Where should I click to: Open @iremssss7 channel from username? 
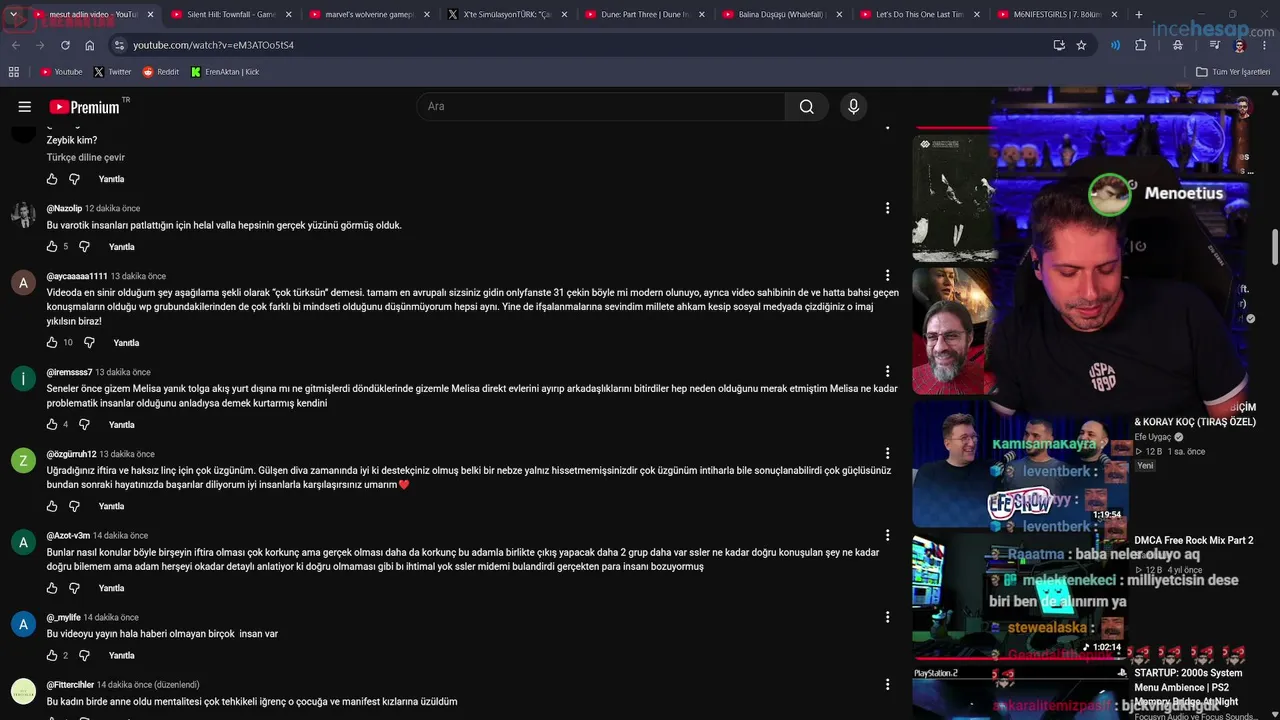pos(69,372)
